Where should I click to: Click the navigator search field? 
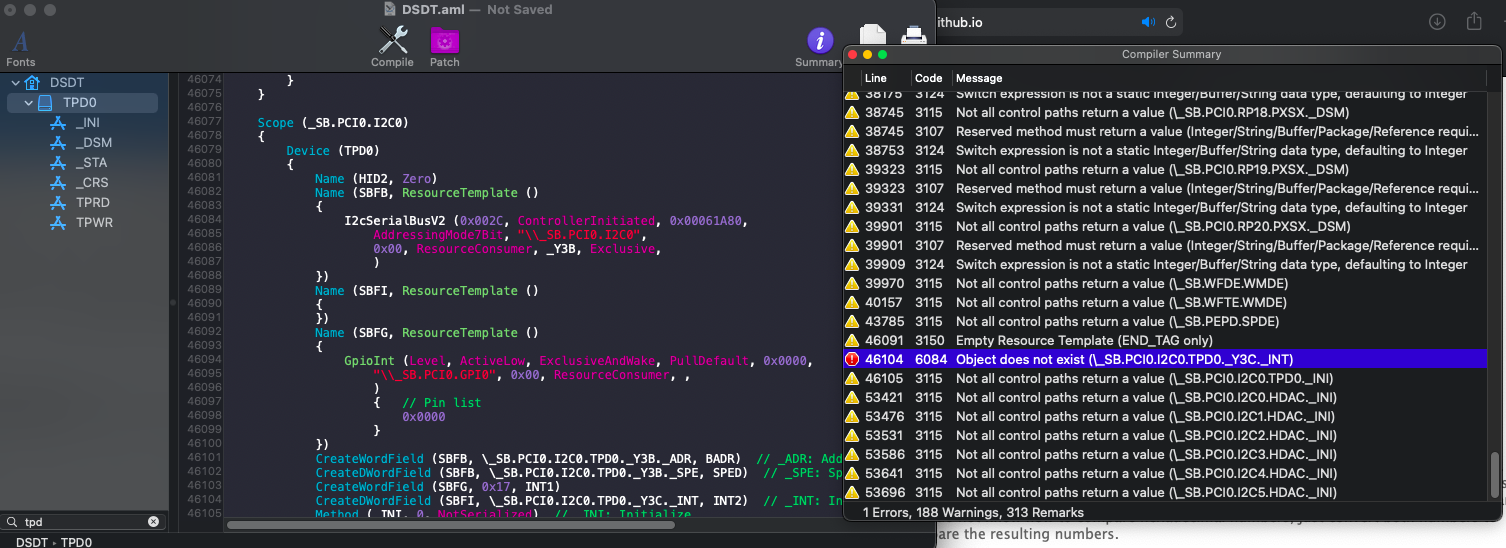coord(80,522)
